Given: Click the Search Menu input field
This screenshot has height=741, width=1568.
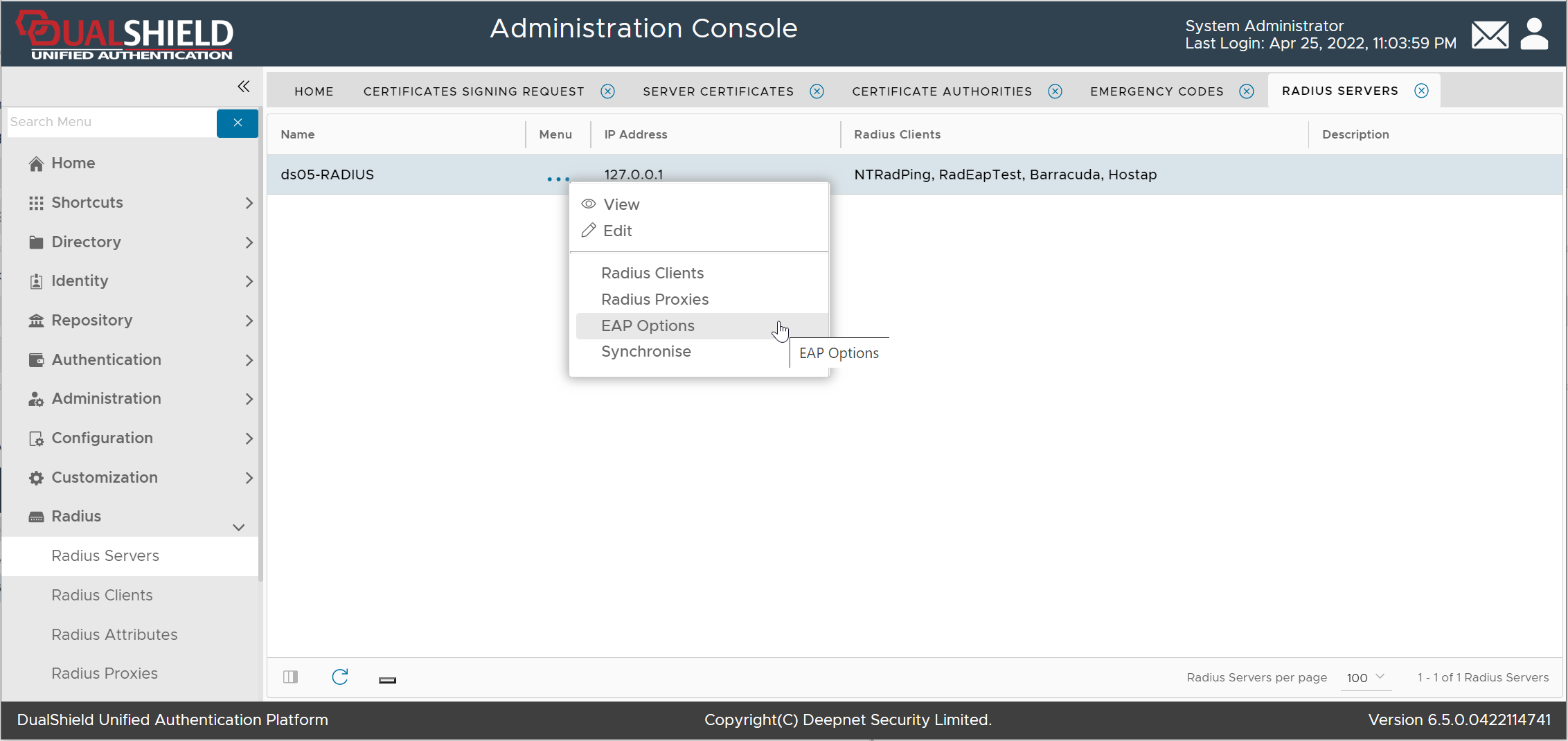Looking at the screenshot, I should [x=111, y=122].
